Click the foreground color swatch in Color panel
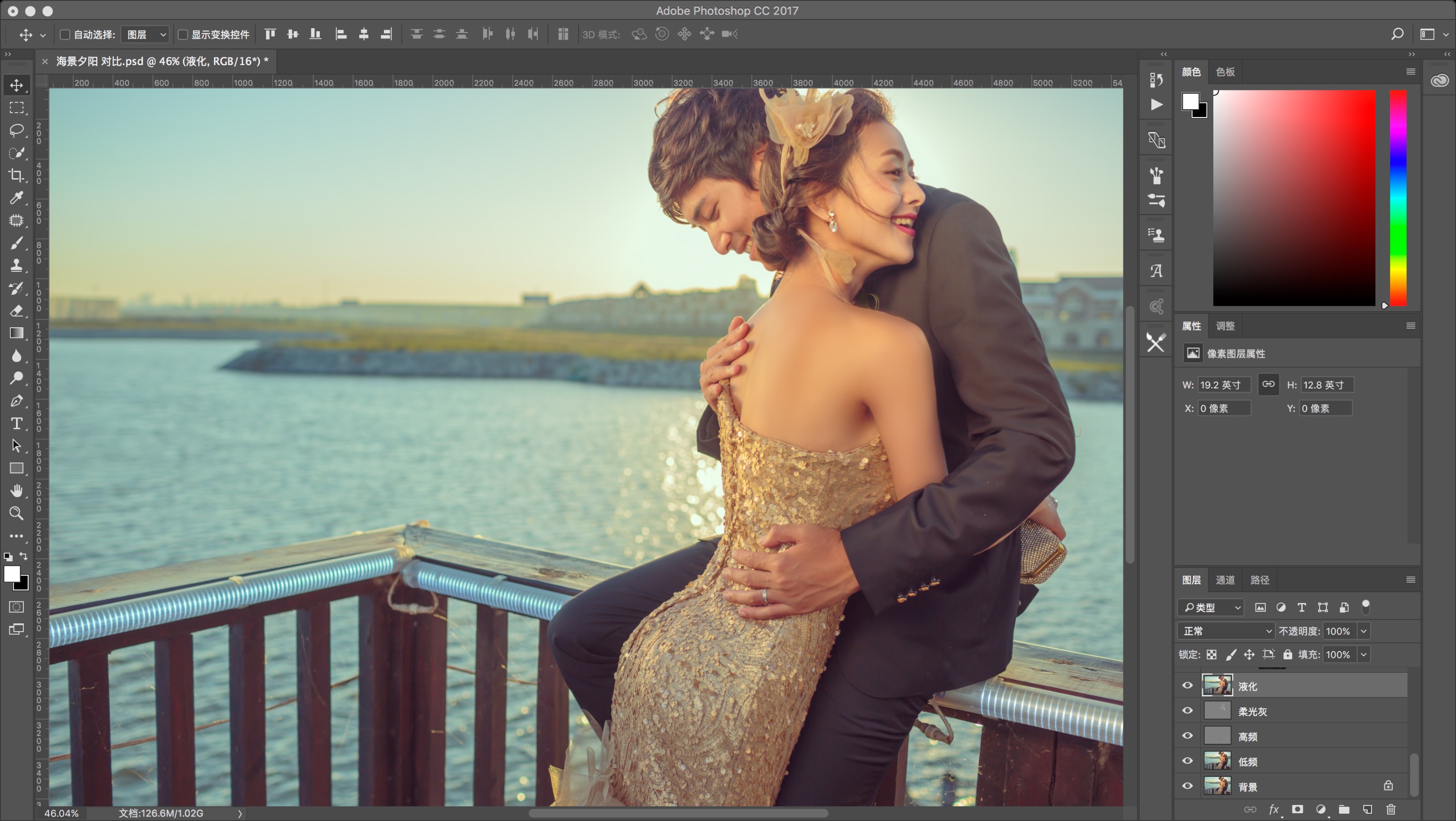The image size is (1456, 821). (x=1191, y=101)
